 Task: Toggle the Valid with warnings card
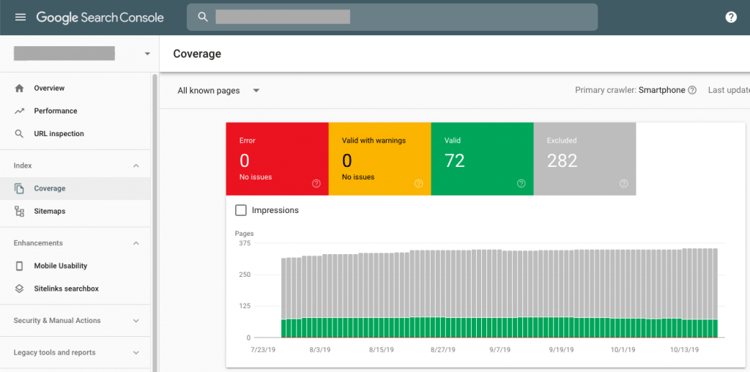coord(380,159)
